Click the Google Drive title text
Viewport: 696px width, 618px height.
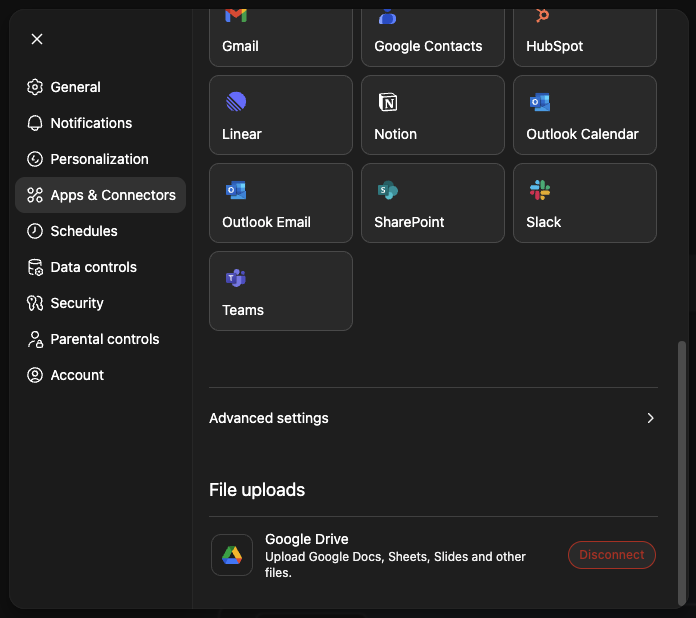click(x=307, y=539)
